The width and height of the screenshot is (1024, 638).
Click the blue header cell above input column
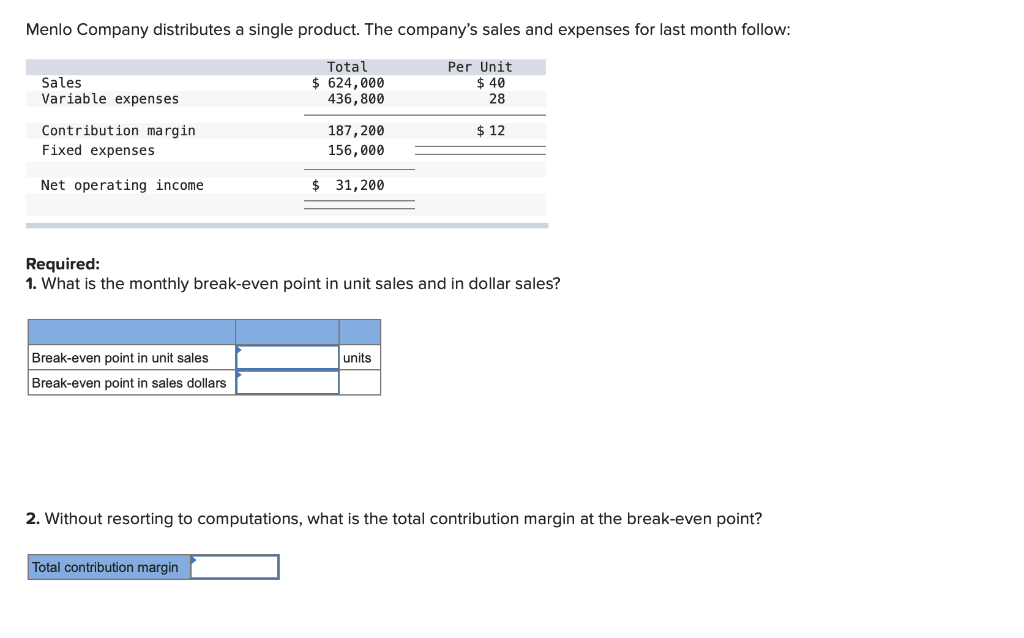click(x=287, y=332)
